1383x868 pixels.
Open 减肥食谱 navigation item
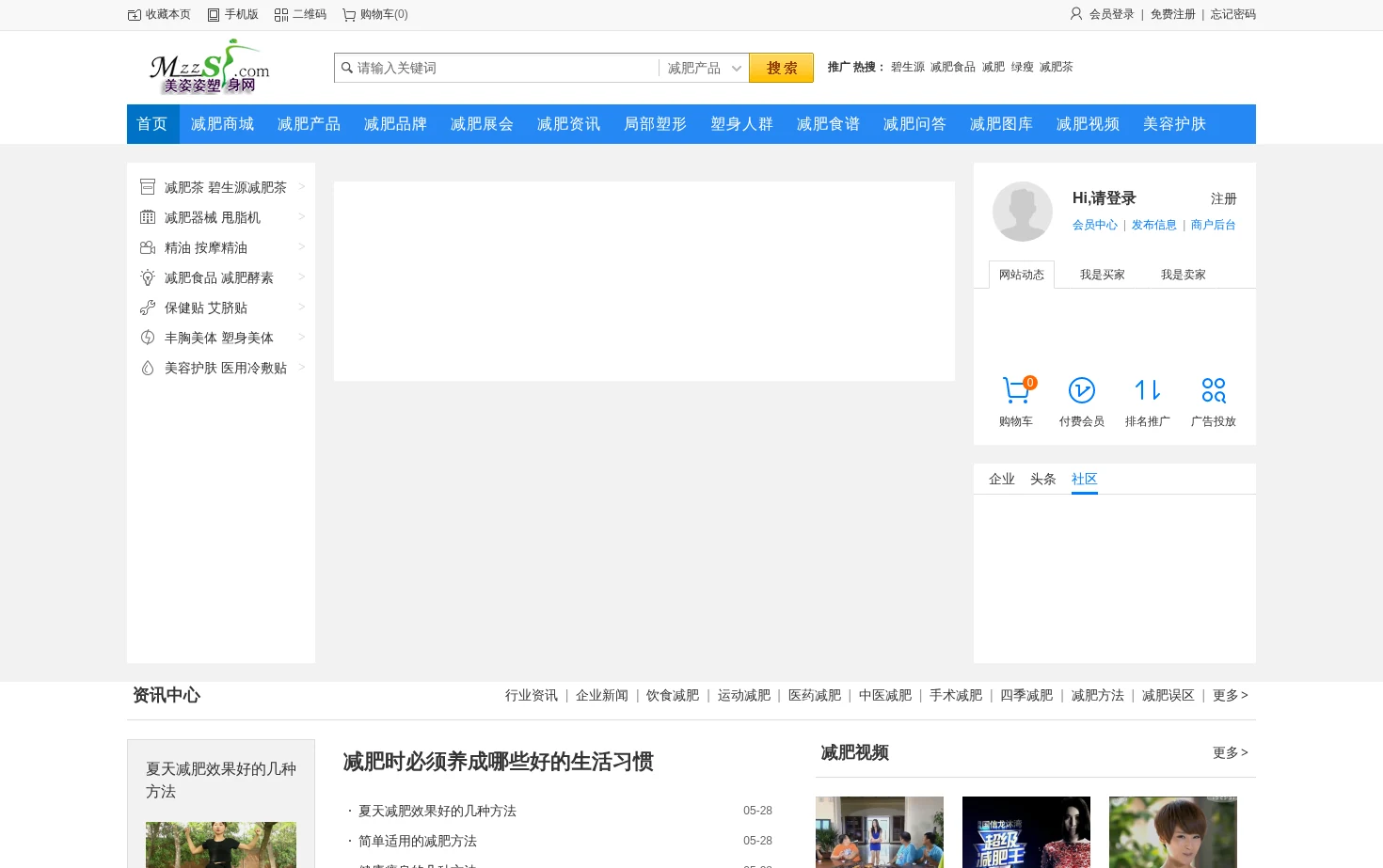829,124
